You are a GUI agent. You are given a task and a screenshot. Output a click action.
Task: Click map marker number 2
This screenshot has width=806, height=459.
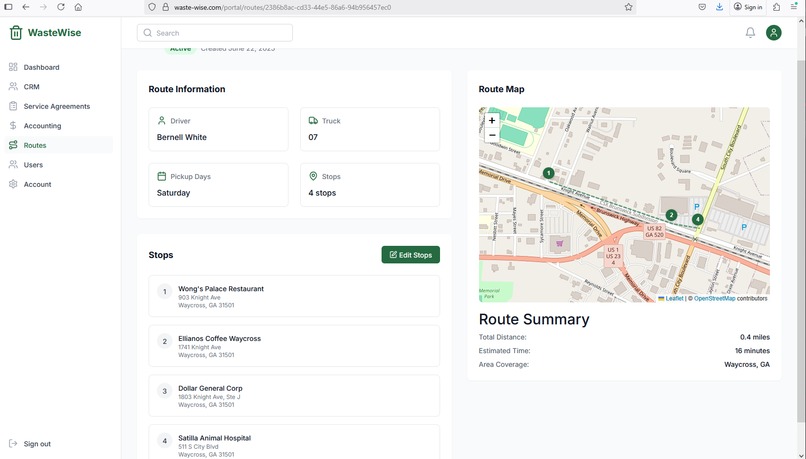pos(671,215)
